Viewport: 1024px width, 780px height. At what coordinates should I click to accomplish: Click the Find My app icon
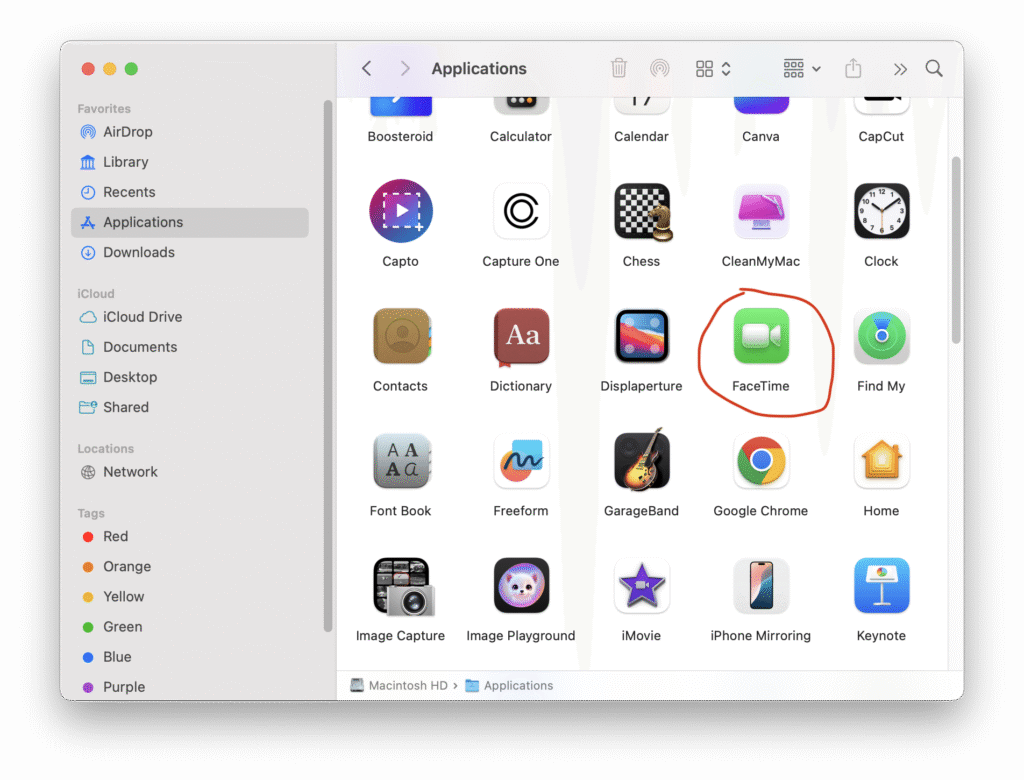click(x=881, y=336)
